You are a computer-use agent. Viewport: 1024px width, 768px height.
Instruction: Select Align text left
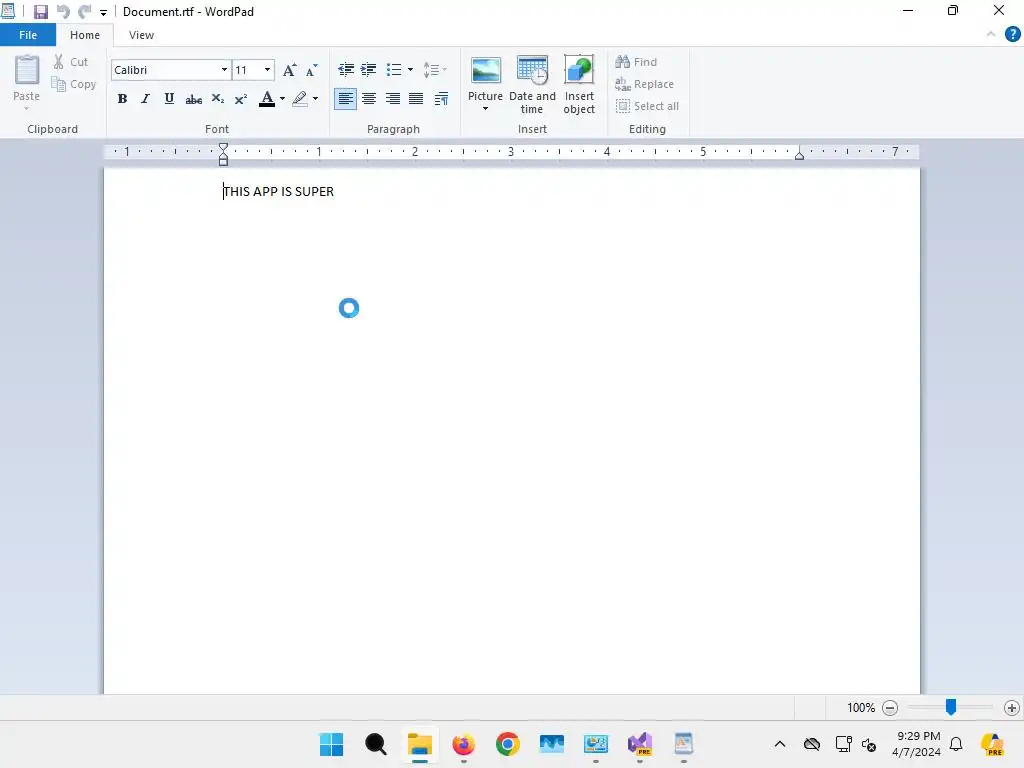pos(345,99)
